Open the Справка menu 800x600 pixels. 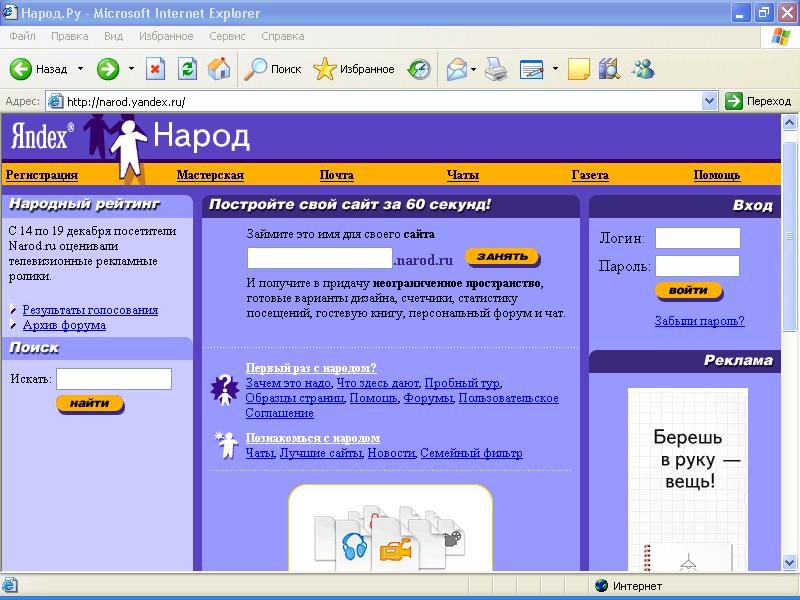(x=283, y=36)
